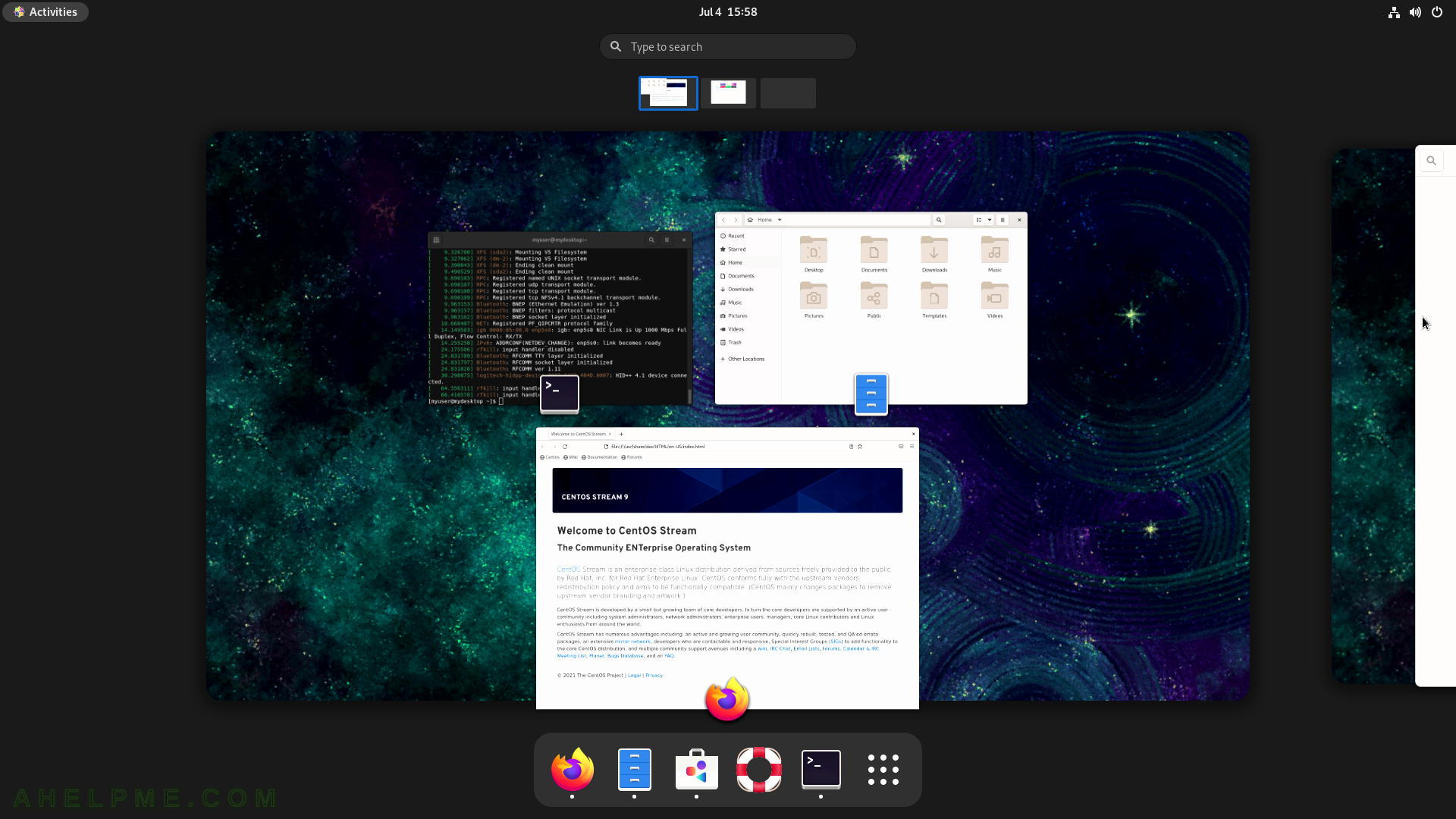Switch to the second workspace thumbnail
The height and width of the screenshot is (819, 1456).
pos(728,93)
